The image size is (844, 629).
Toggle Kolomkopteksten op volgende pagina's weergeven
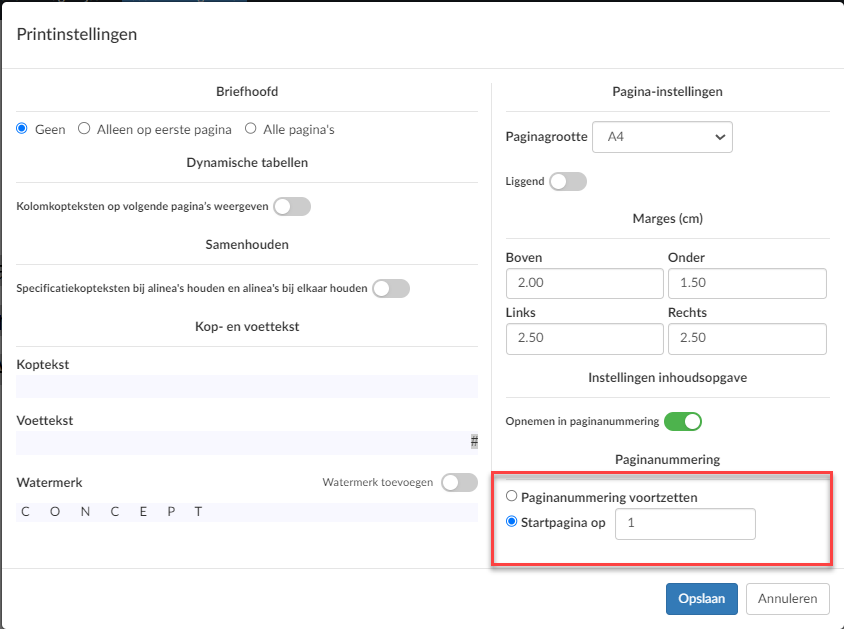coord(292,207)
